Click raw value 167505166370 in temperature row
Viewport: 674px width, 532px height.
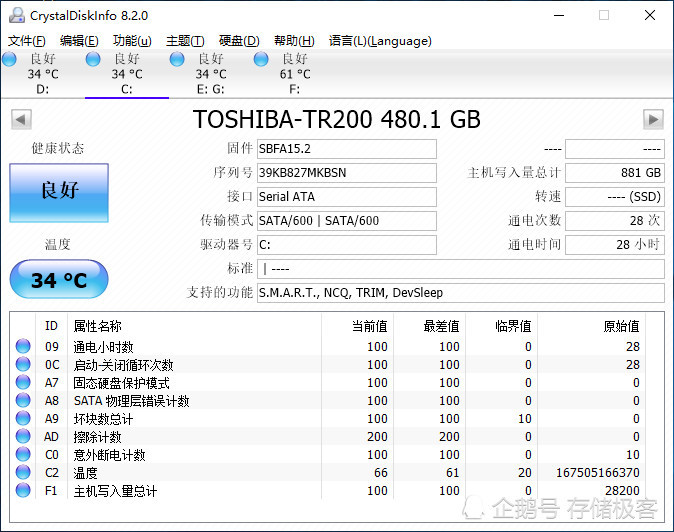[598, 473]
